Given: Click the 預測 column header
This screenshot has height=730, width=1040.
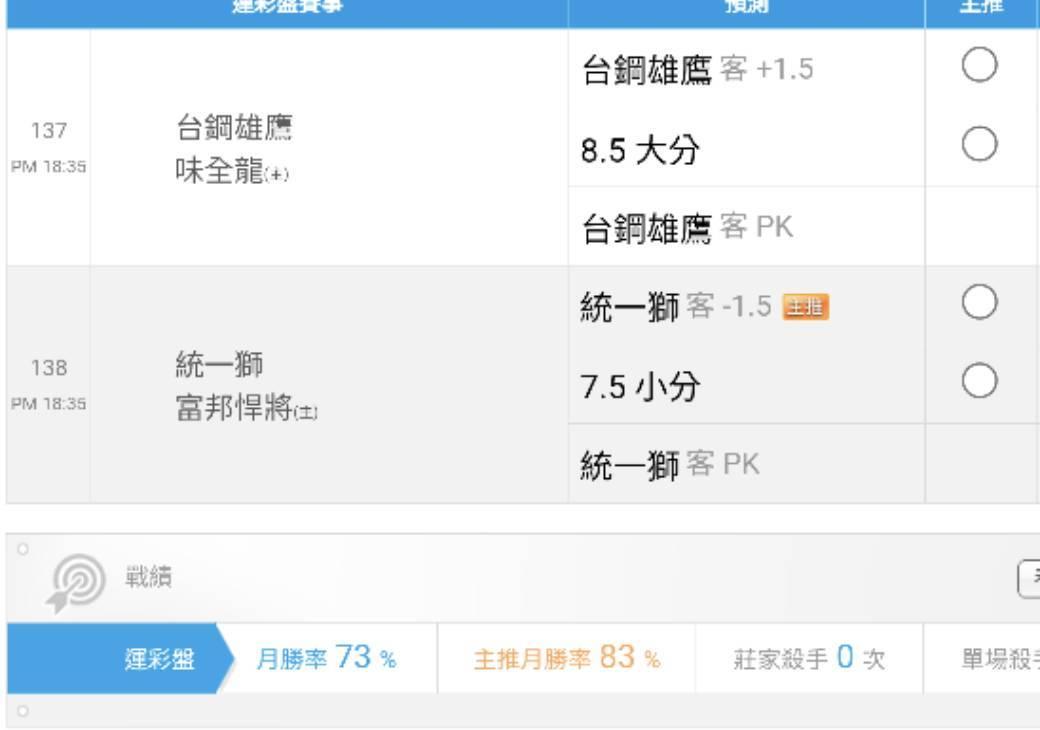Looking at the screenshot, I should click(746, 7).
